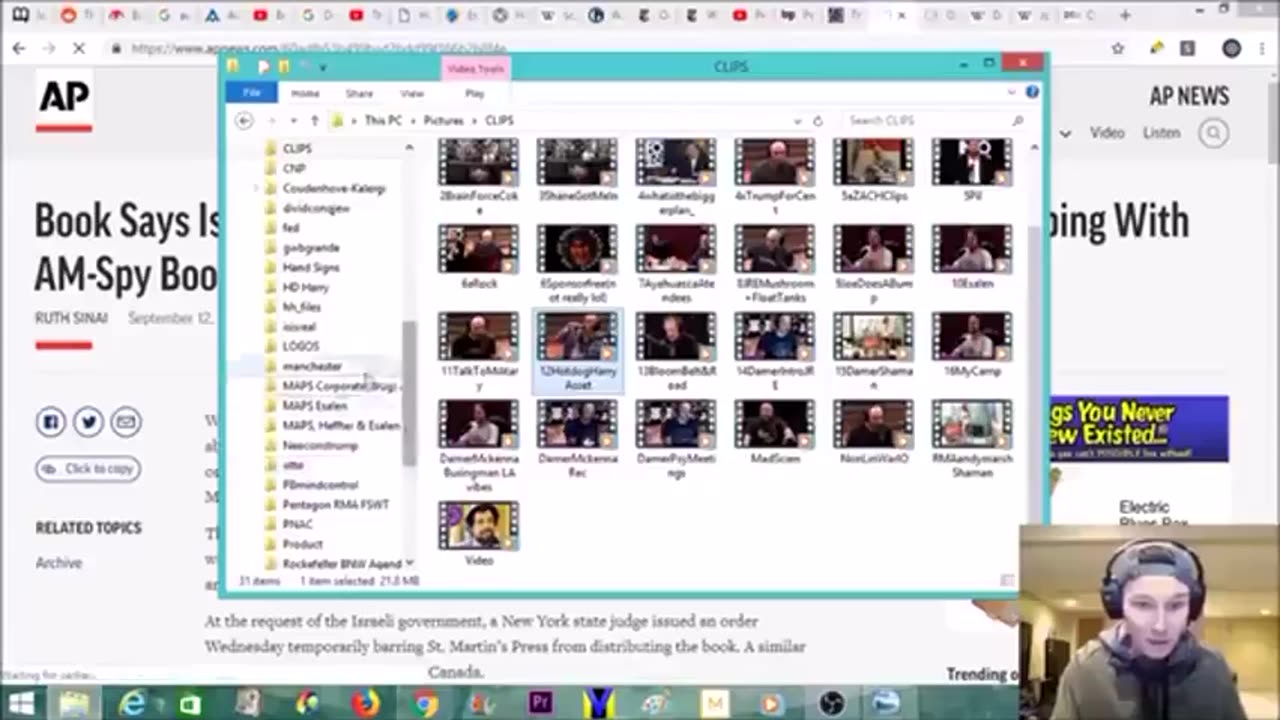Open the Windows Start button
1280x720 pixels.
[x=20, y=704]
